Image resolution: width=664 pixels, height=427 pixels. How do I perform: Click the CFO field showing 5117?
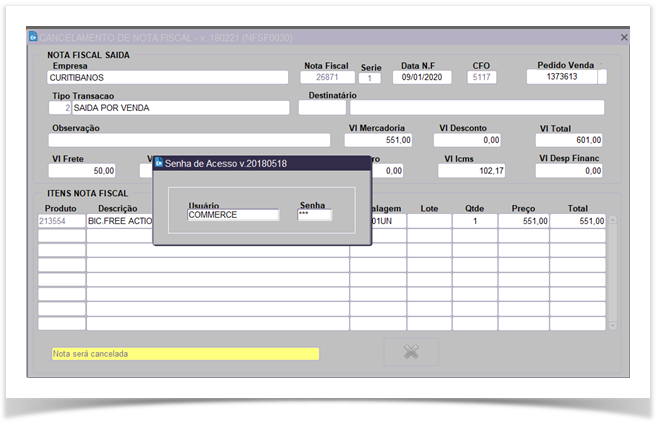[x=481, y=77]
